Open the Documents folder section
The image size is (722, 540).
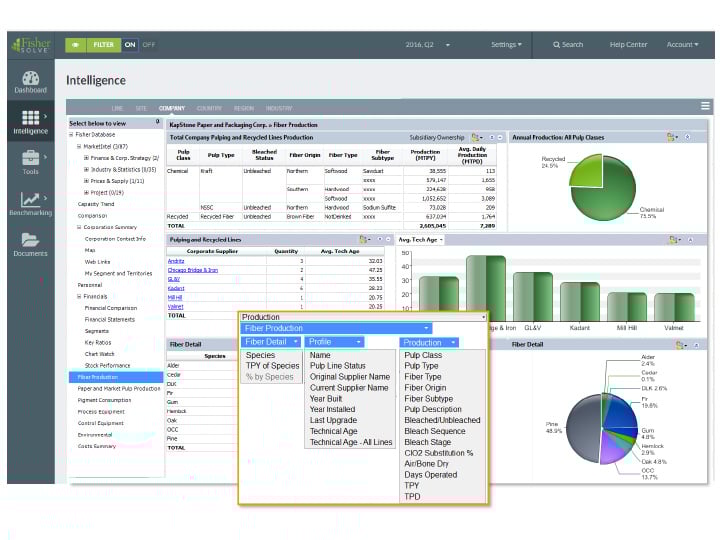pos(30,244)
